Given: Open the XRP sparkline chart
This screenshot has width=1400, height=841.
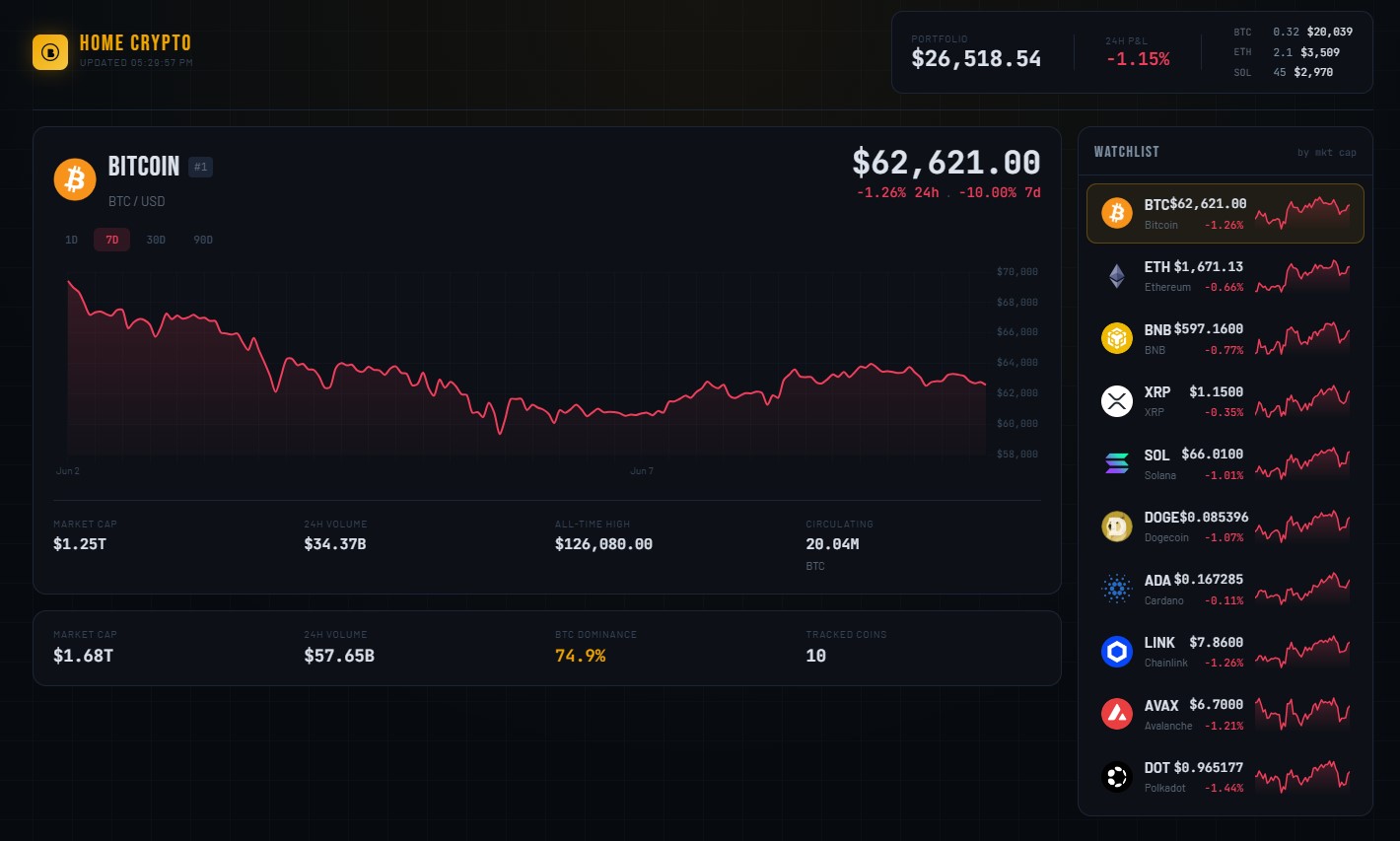Looking at the screenshot, I should click(x=1302, y=401).
